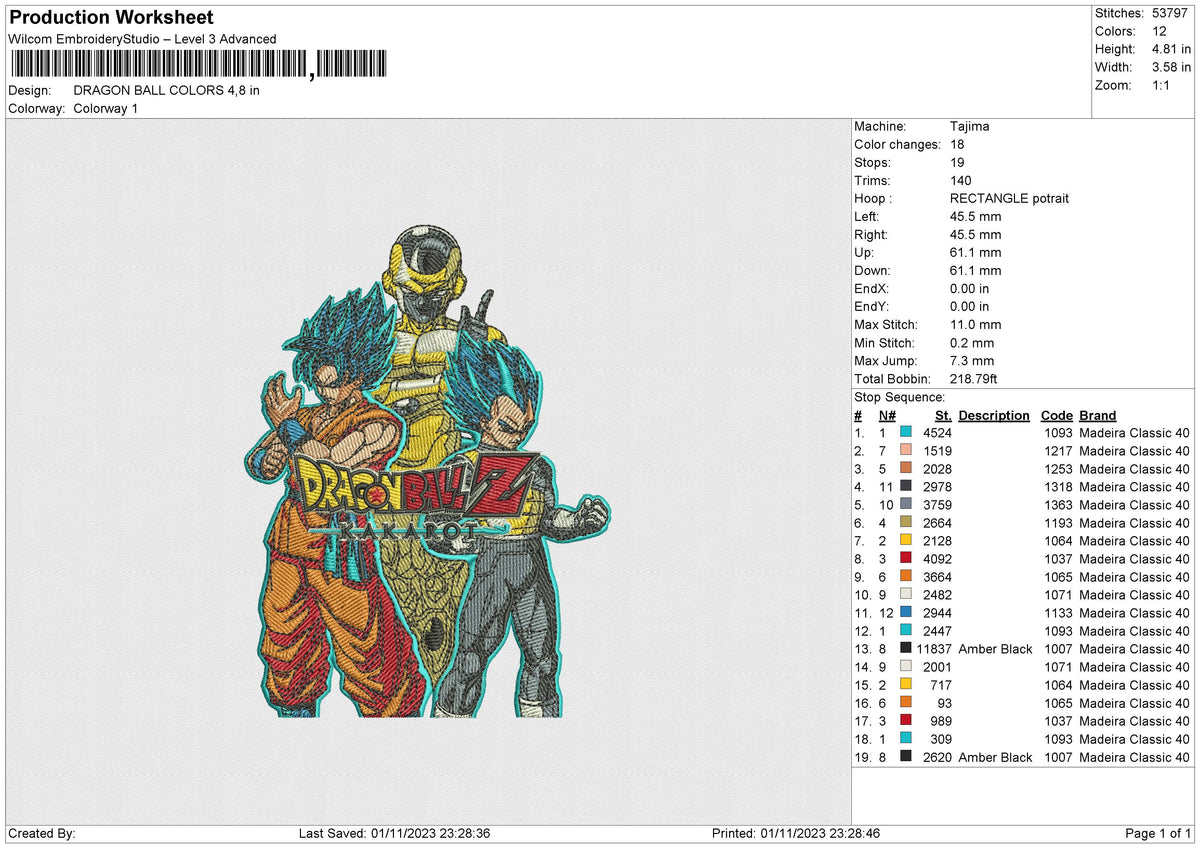Select the Color changes value 18
1200x848 pixels.
point(957,145)
